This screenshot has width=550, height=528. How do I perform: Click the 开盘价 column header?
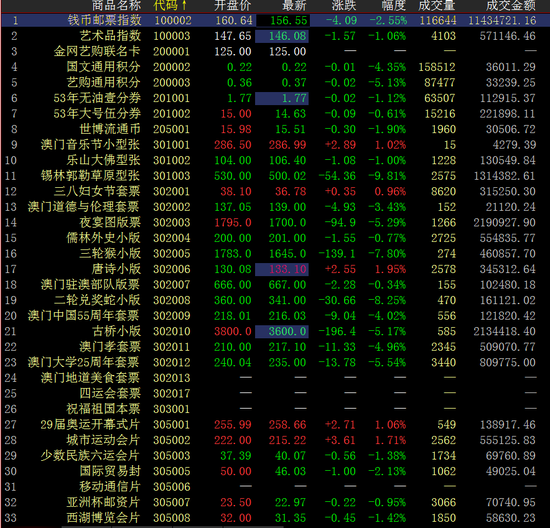(x=233, y=5)
